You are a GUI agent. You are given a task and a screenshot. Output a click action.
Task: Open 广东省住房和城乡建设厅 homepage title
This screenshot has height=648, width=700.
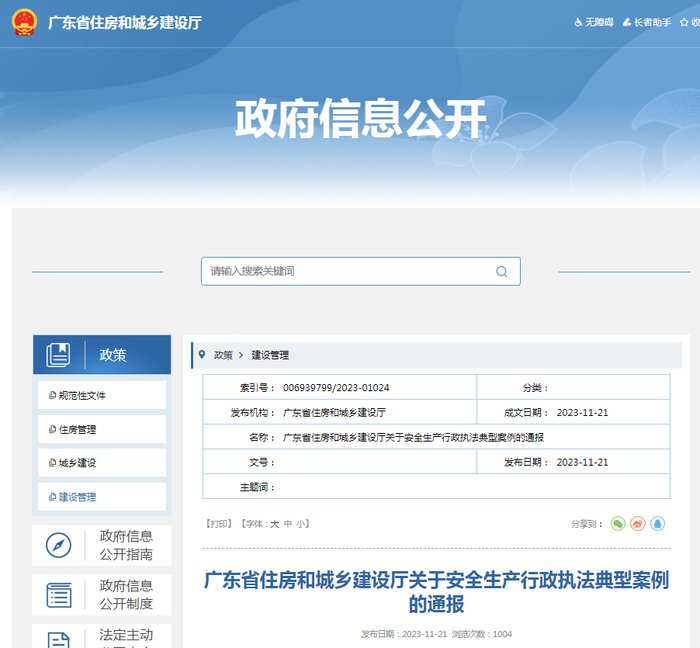125,23
